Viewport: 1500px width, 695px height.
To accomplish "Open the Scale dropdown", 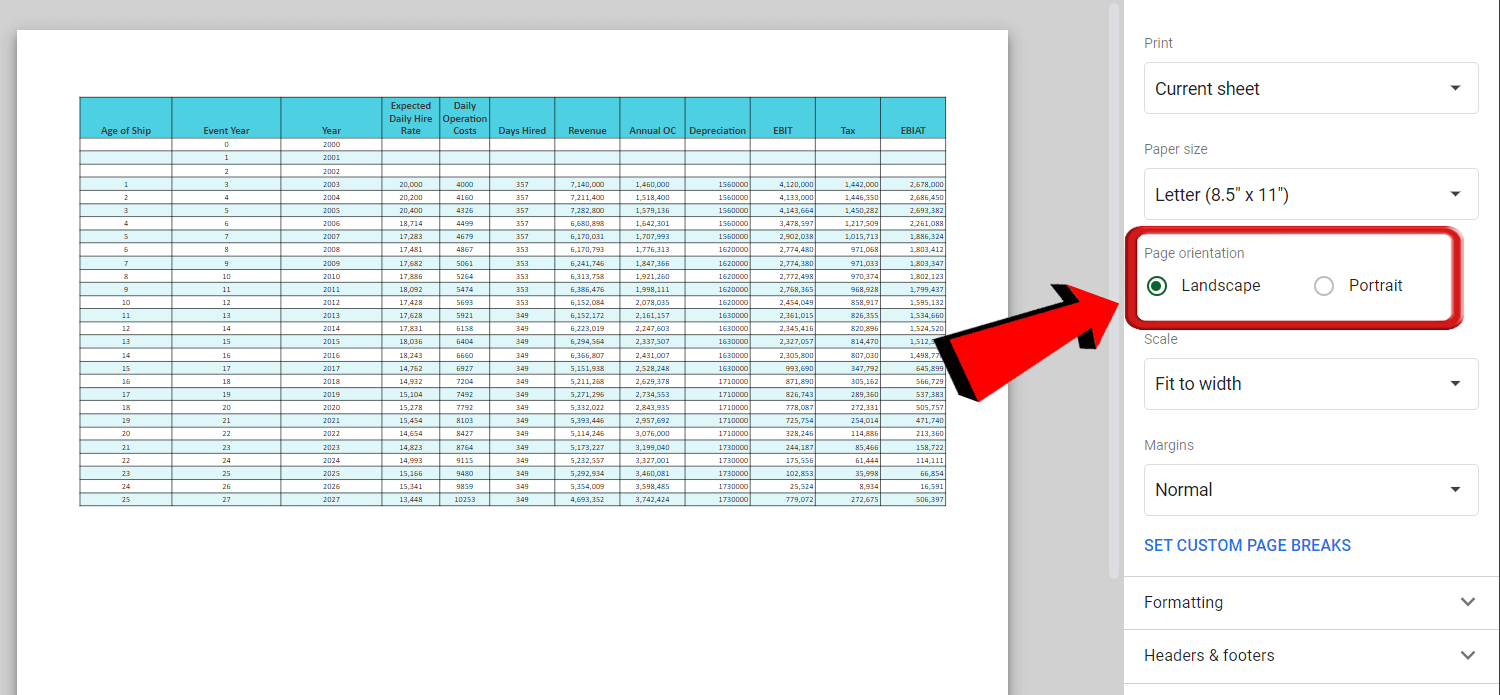I will 1310,383.
